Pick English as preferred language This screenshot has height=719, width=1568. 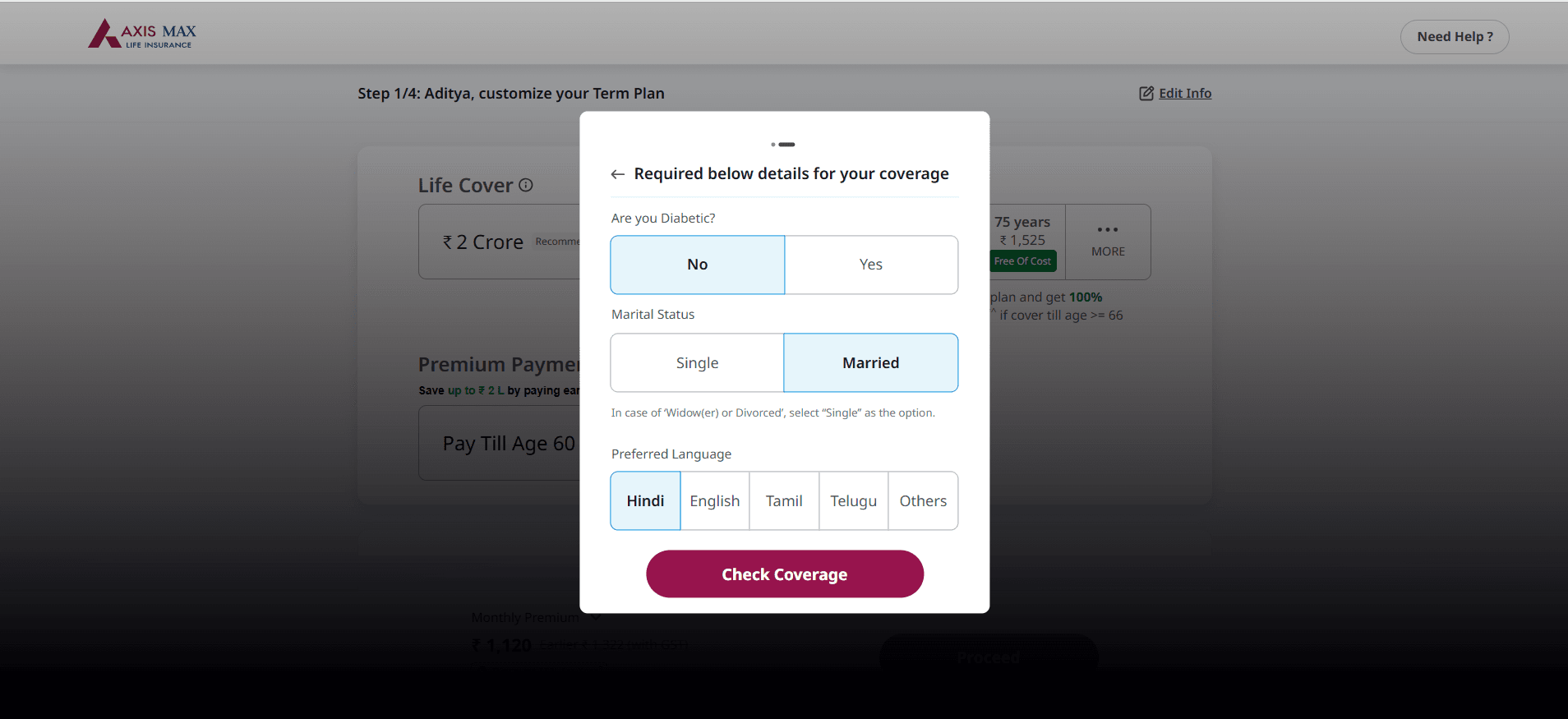[714, 501]
